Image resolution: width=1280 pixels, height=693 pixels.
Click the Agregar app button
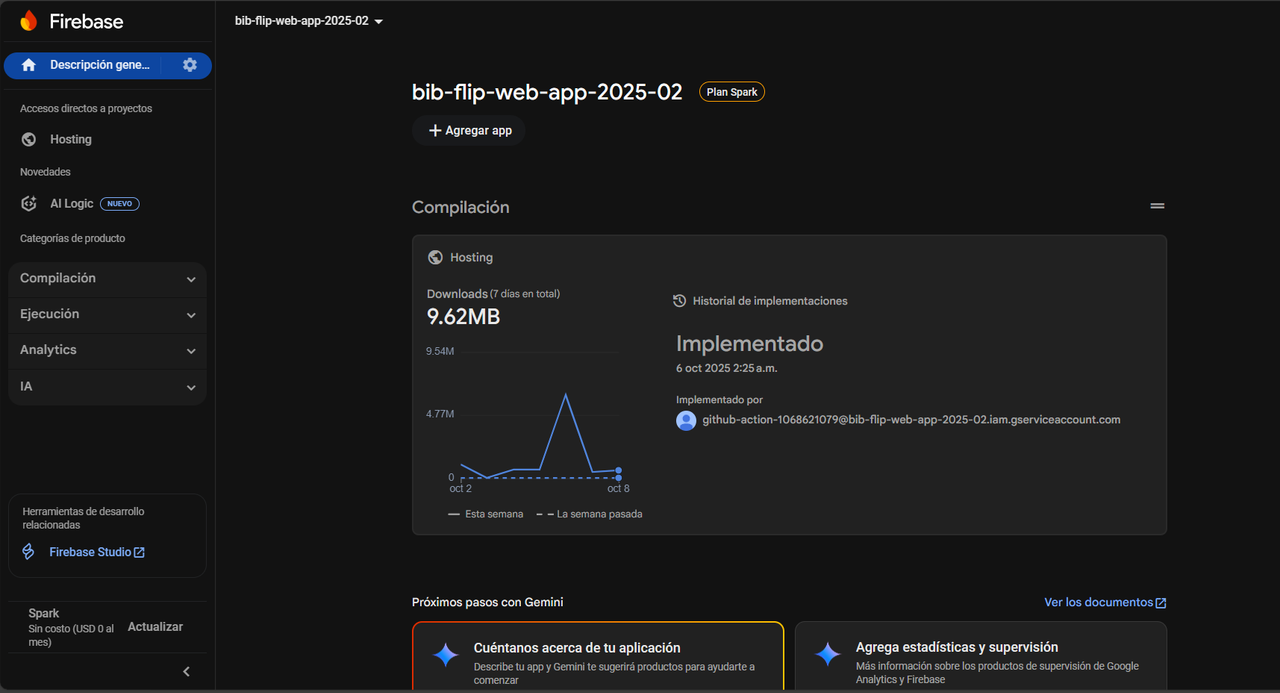point(469,130)
